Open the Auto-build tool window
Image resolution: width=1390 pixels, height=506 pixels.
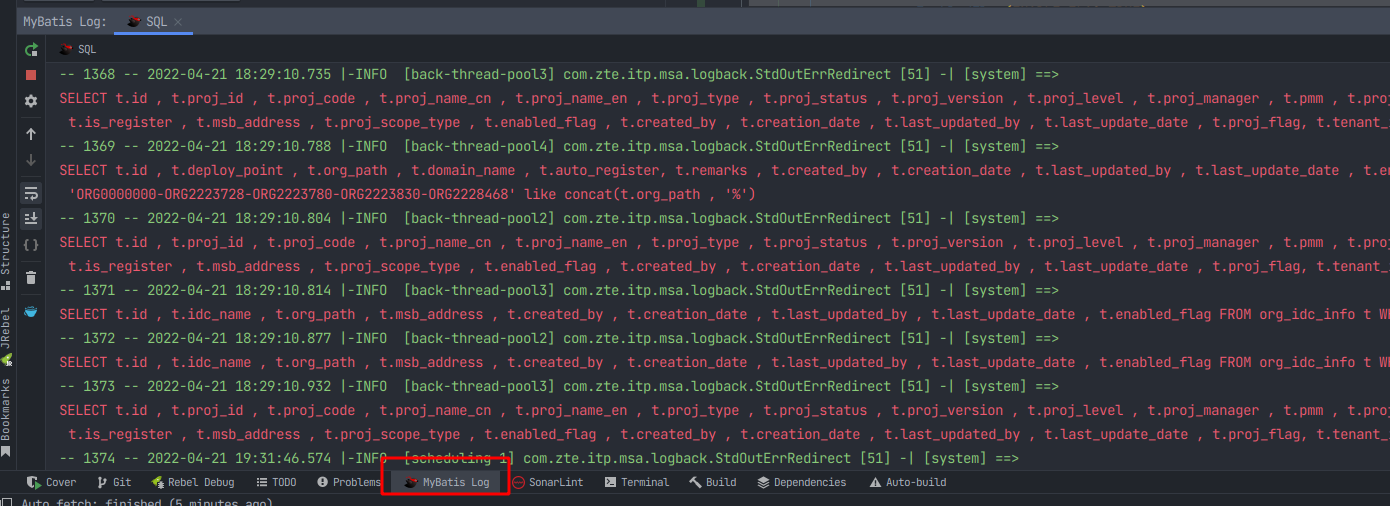[908, 482]
